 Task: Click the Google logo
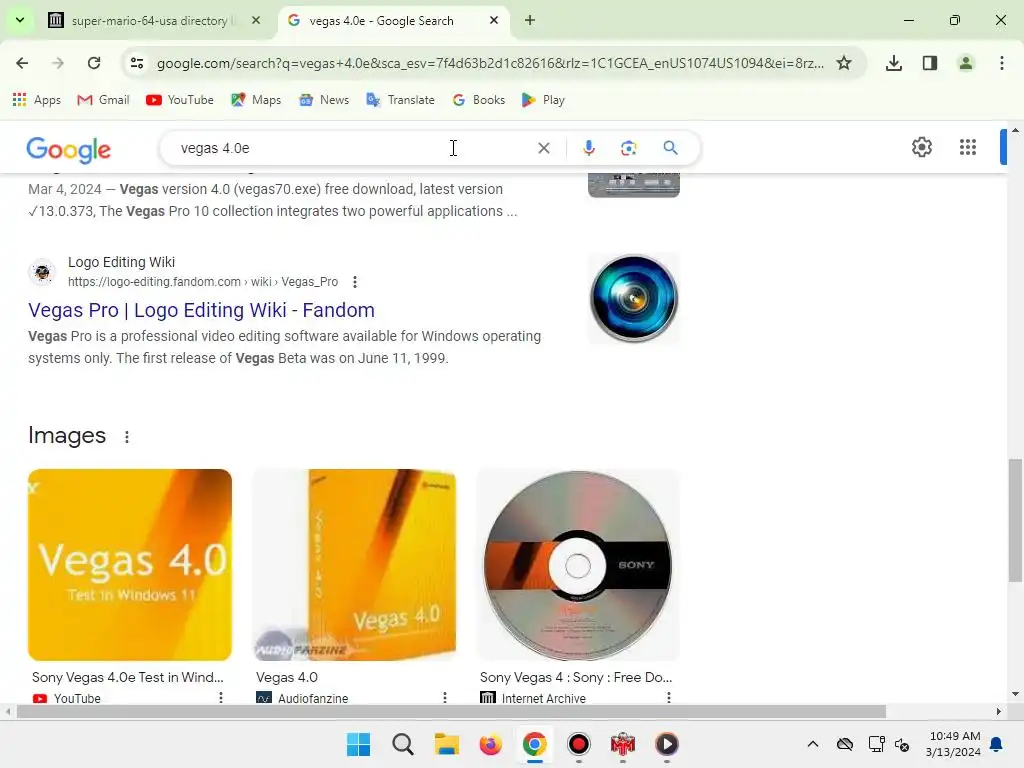click(69, 150)
